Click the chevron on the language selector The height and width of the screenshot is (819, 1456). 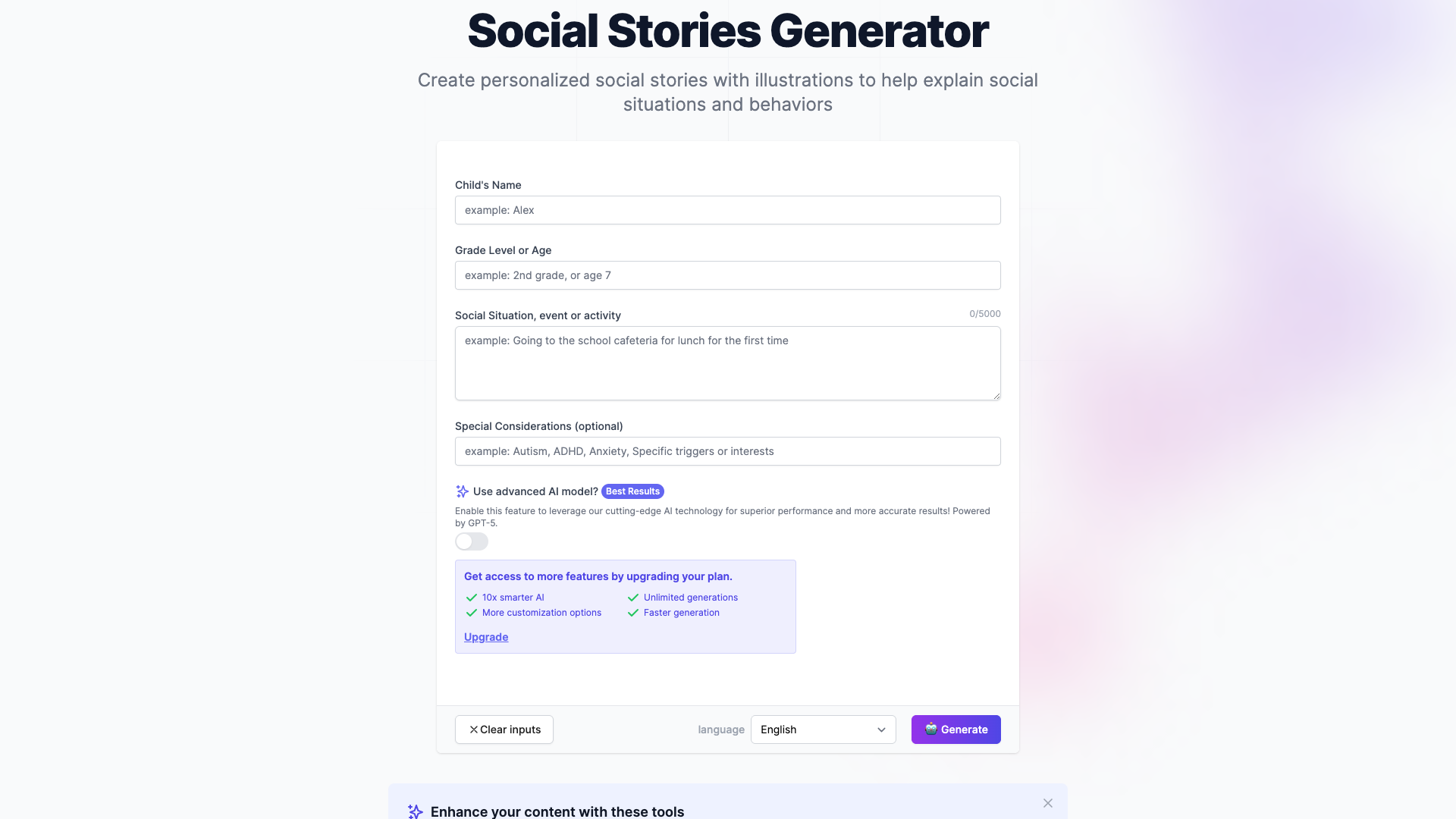pos(880,729)
